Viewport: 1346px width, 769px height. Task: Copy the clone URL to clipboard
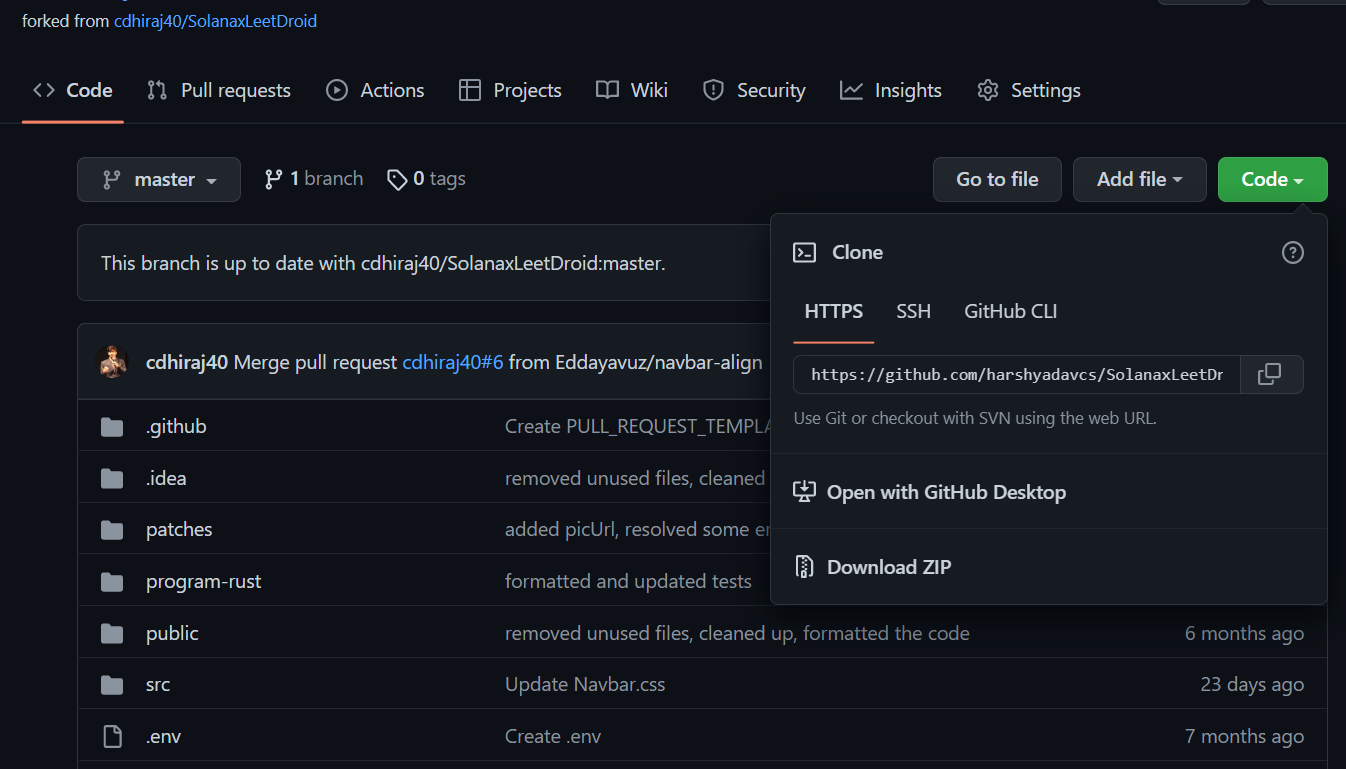(1271, 375)
